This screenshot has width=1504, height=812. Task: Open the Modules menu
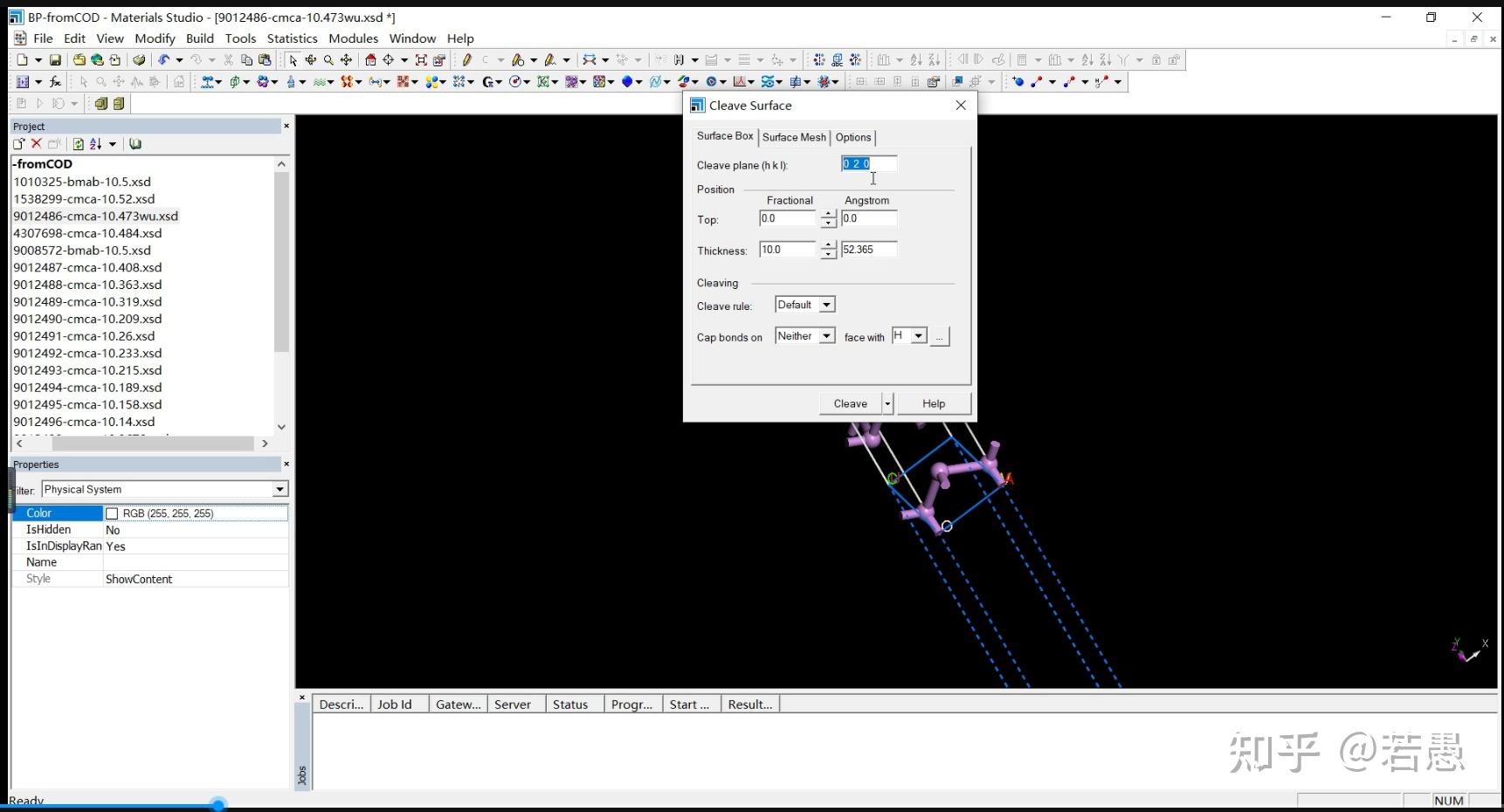(x=353, y=38)
